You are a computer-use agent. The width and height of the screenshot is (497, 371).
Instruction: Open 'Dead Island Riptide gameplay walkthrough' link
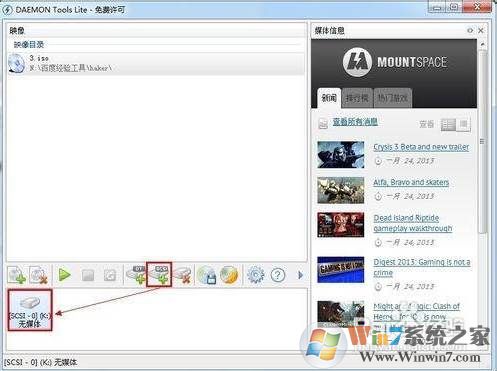(x=413, y=223)
